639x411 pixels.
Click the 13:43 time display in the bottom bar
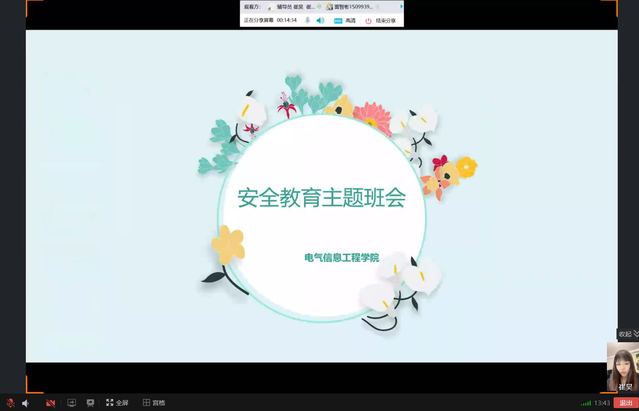(x=602, y=403)
